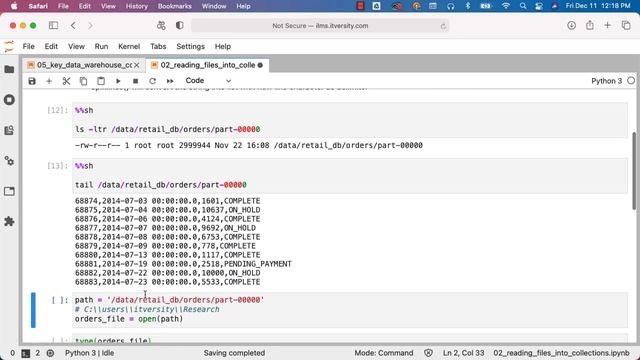The height and width of the screenshot is (360, 640).
Task: Paste cells from clipboard icon
Action: click(x=101, y=81)
